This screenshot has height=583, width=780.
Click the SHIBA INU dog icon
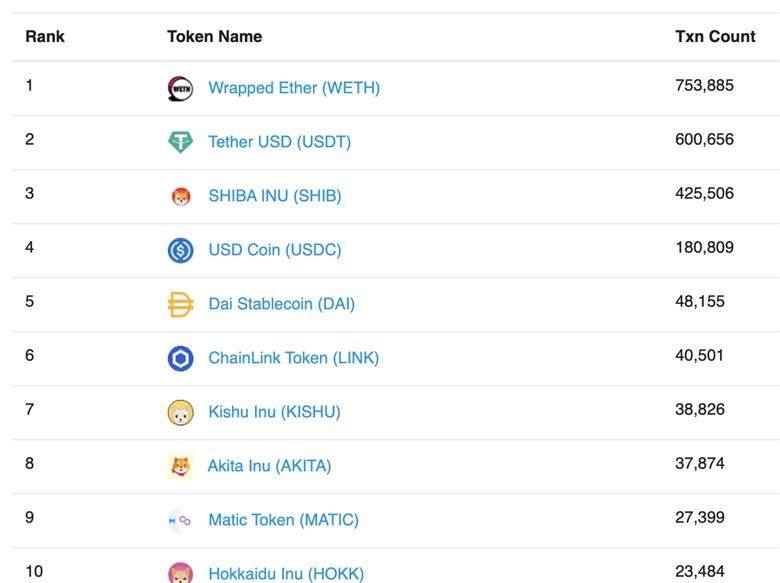point(181,196)
